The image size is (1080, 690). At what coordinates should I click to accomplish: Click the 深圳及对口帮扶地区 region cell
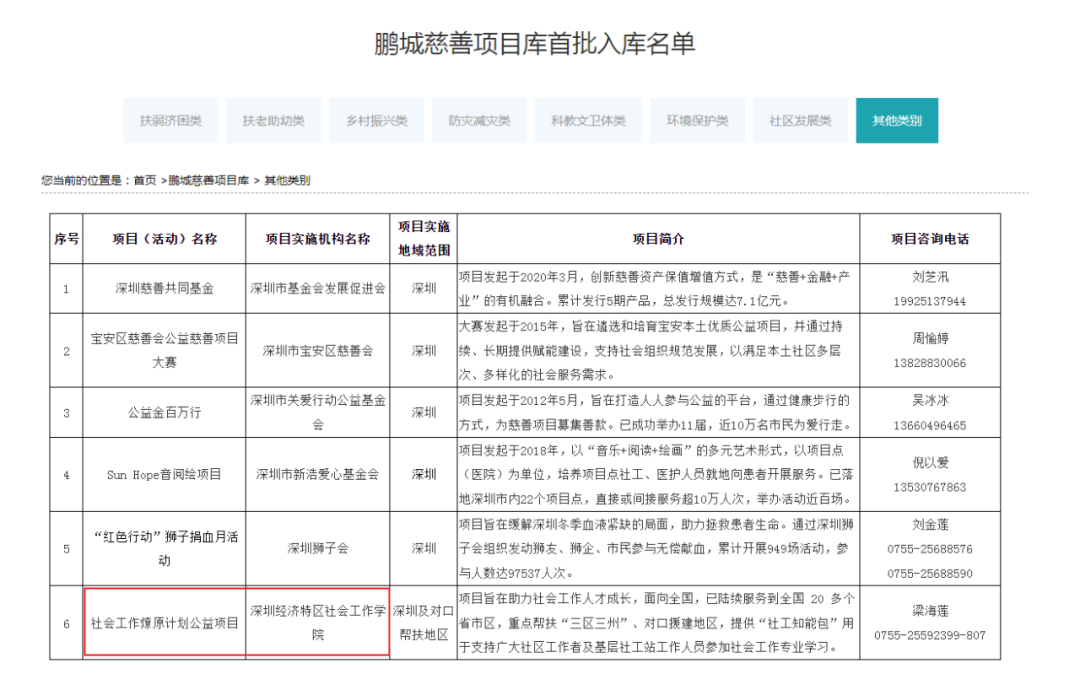[x=424, y=623]
